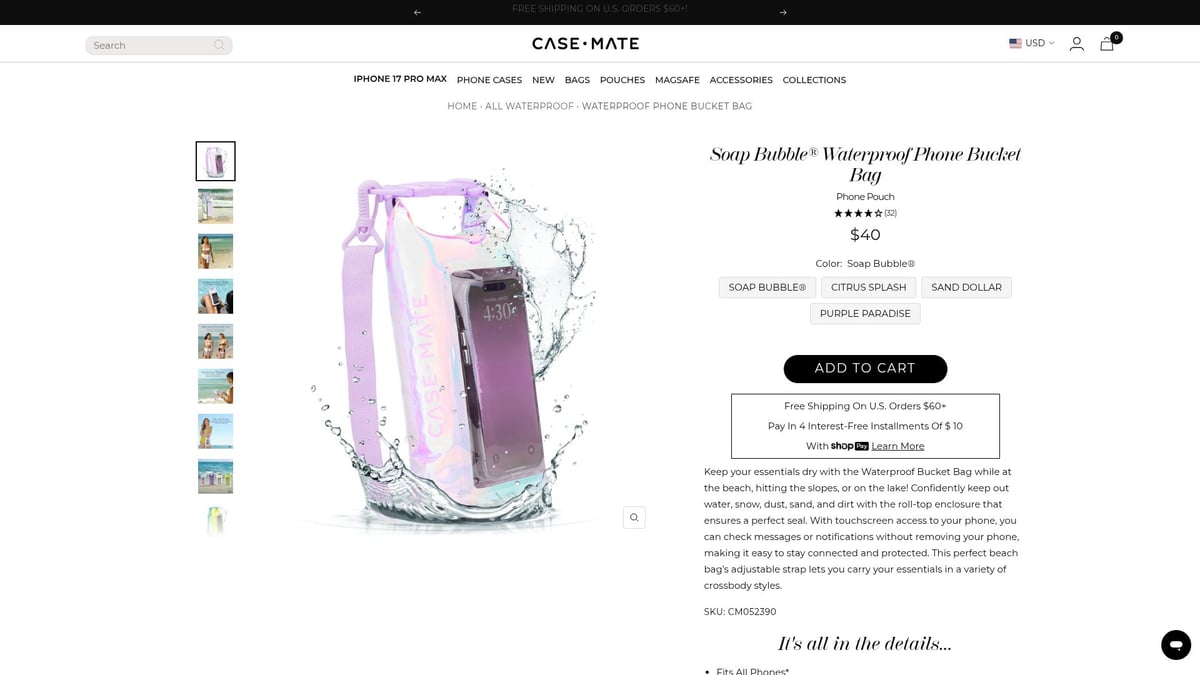This screenshot has width=1200, height=675.
Task: Click the All Waterproof breadcrumb link
Action: [x=529, y=106]
